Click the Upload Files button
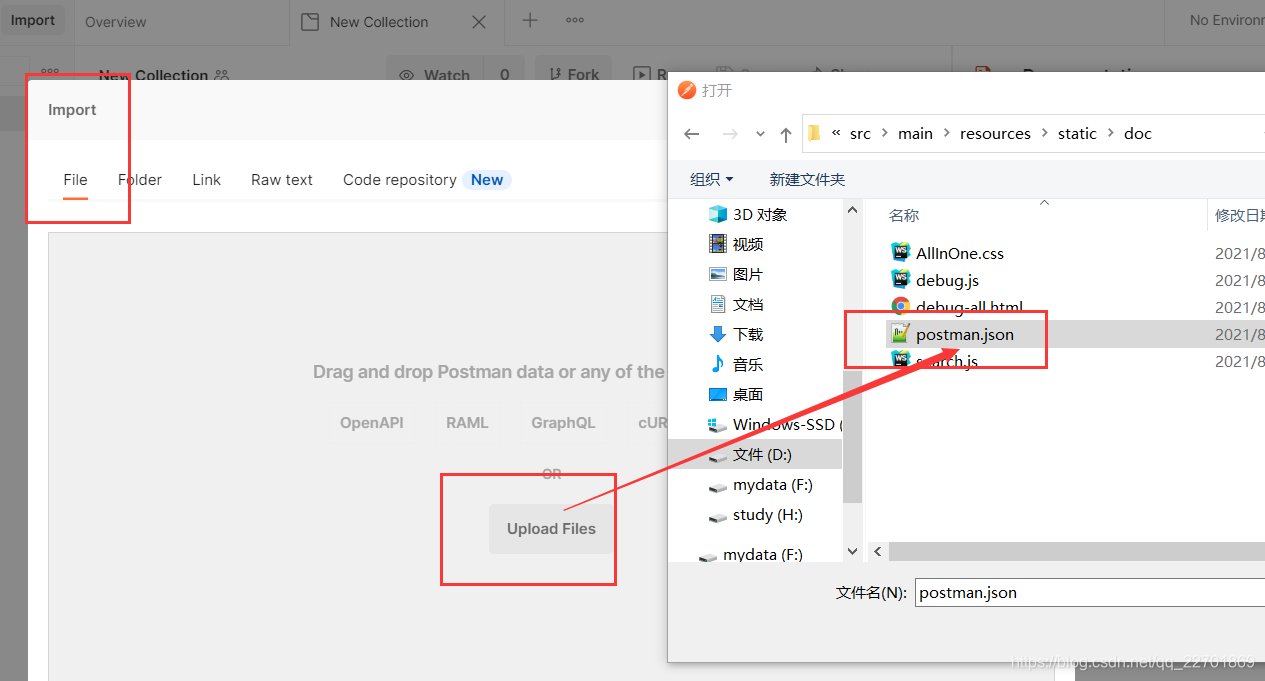 [551, 529]
